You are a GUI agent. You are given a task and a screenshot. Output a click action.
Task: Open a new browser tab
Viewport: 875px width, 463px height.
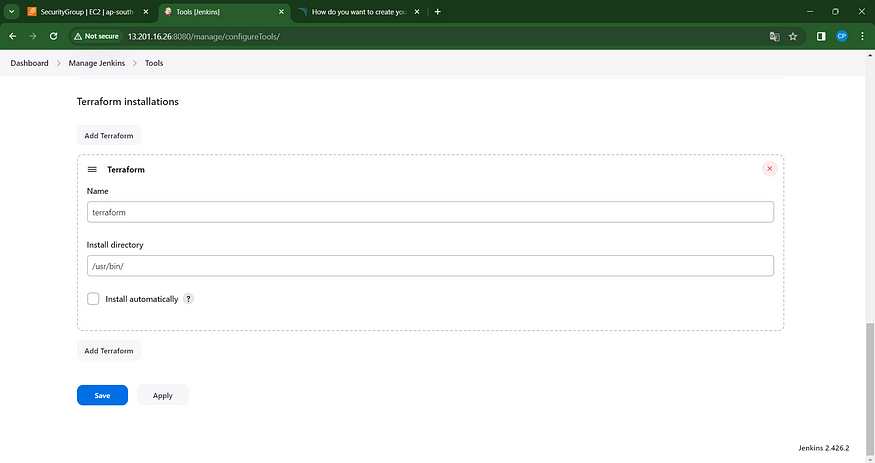[438, 12]
